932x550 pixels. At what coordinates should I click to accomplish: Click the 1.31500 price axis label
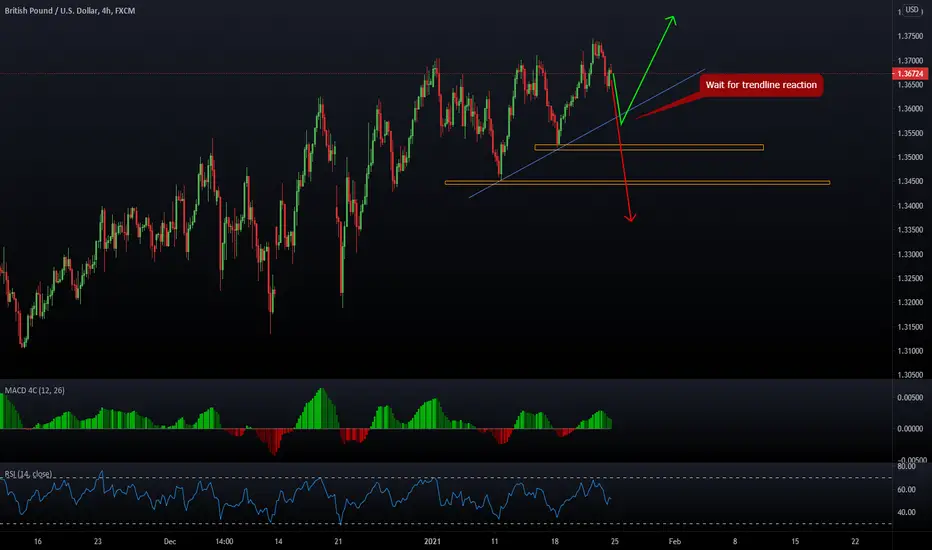tap(910, 327)
